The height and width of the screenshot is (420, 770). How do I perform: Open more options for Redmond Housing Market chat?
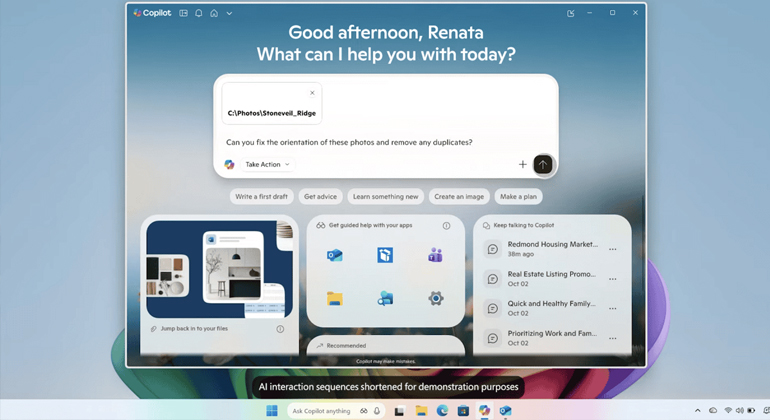(613, 249)
